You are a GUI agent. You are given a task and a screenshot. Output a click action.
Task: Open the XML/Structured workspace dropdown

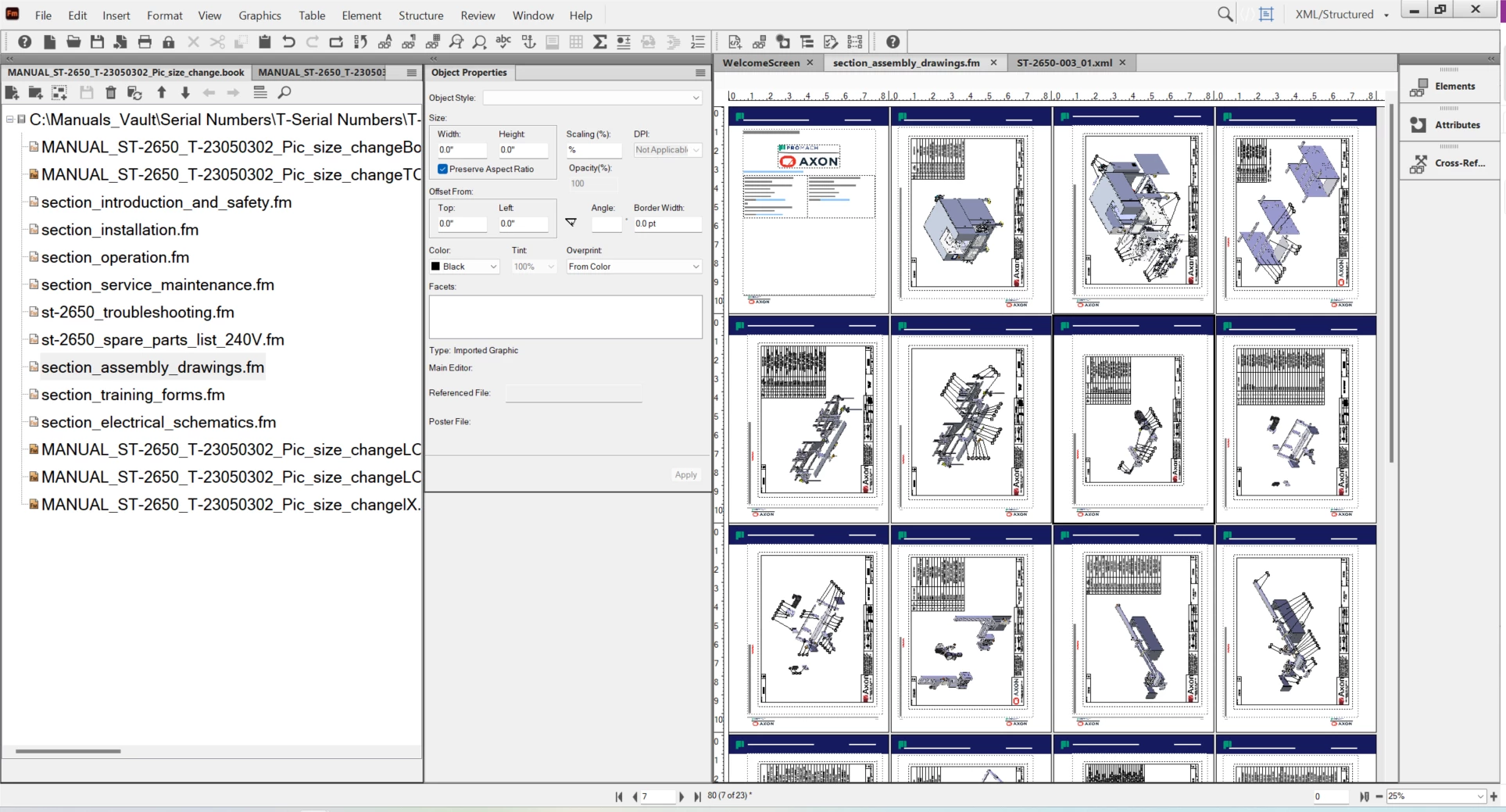point(1342,14)
